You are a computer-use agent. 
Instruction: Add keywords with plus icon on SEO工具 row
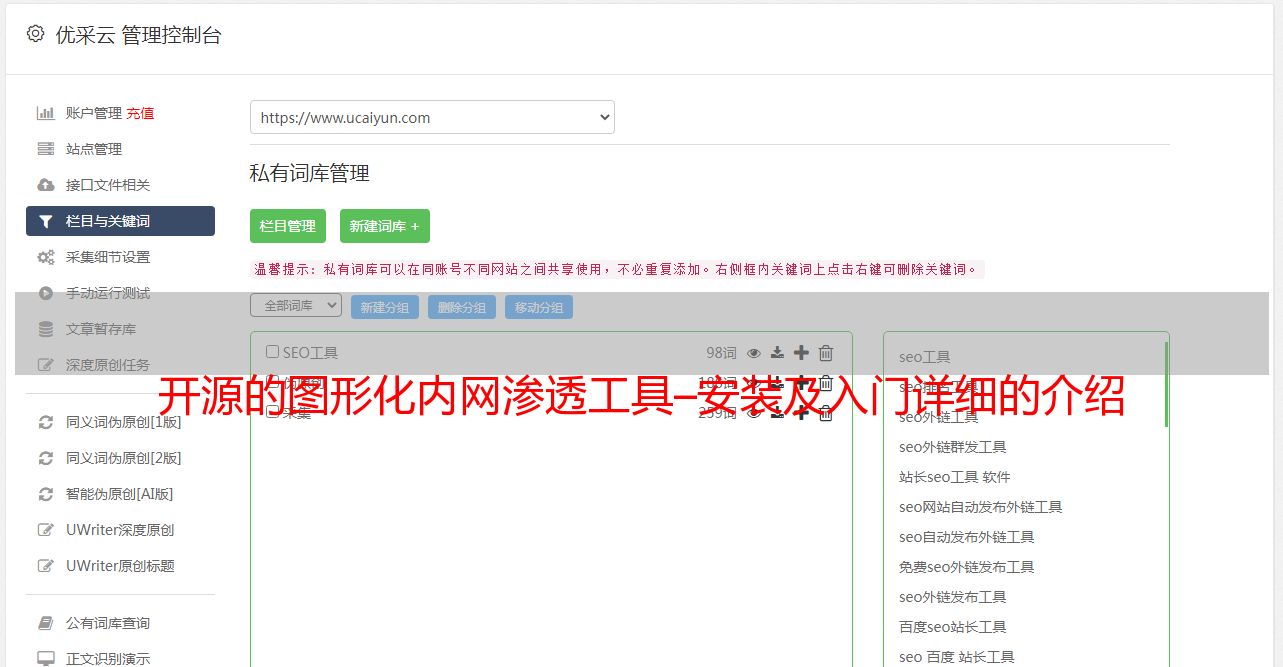click(x=801, y=353)
